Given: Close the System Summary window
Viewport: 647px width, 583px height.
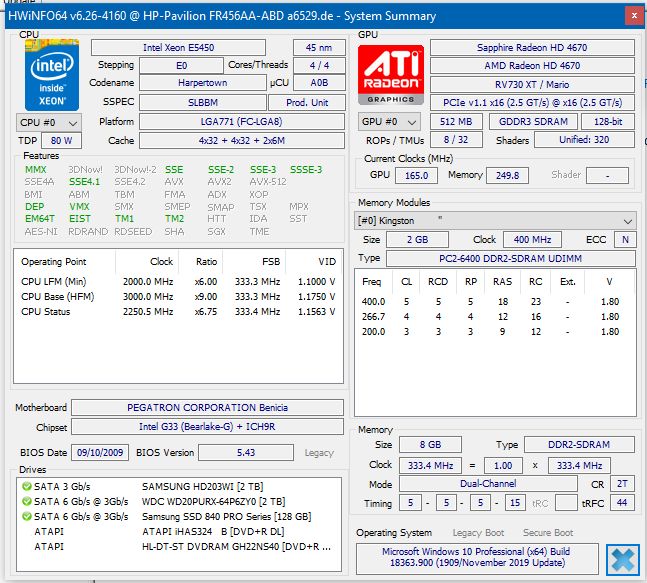Looking at the screenshot, I should (635, 16).
